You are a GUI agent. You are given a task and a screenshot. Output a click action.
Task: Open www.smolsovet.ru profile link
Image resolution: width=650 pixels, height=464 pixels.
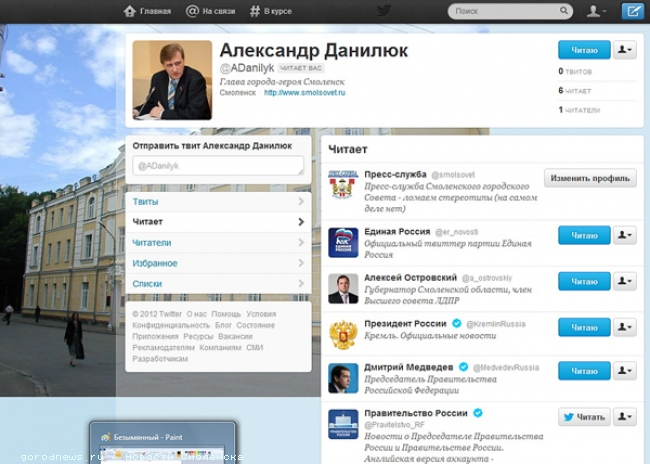tap(304, 92)
